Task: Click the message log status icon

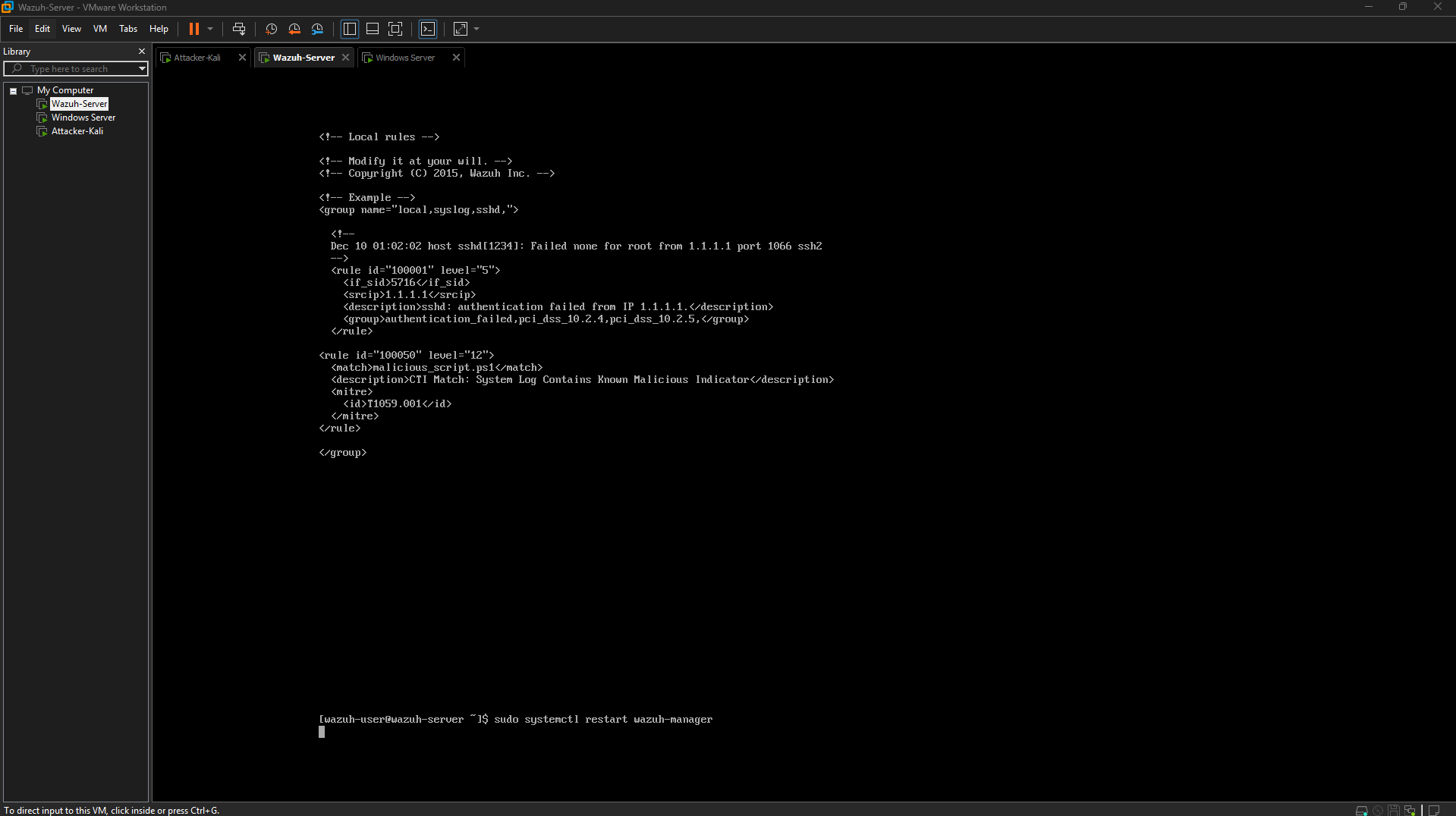Action: (1434, 811)
